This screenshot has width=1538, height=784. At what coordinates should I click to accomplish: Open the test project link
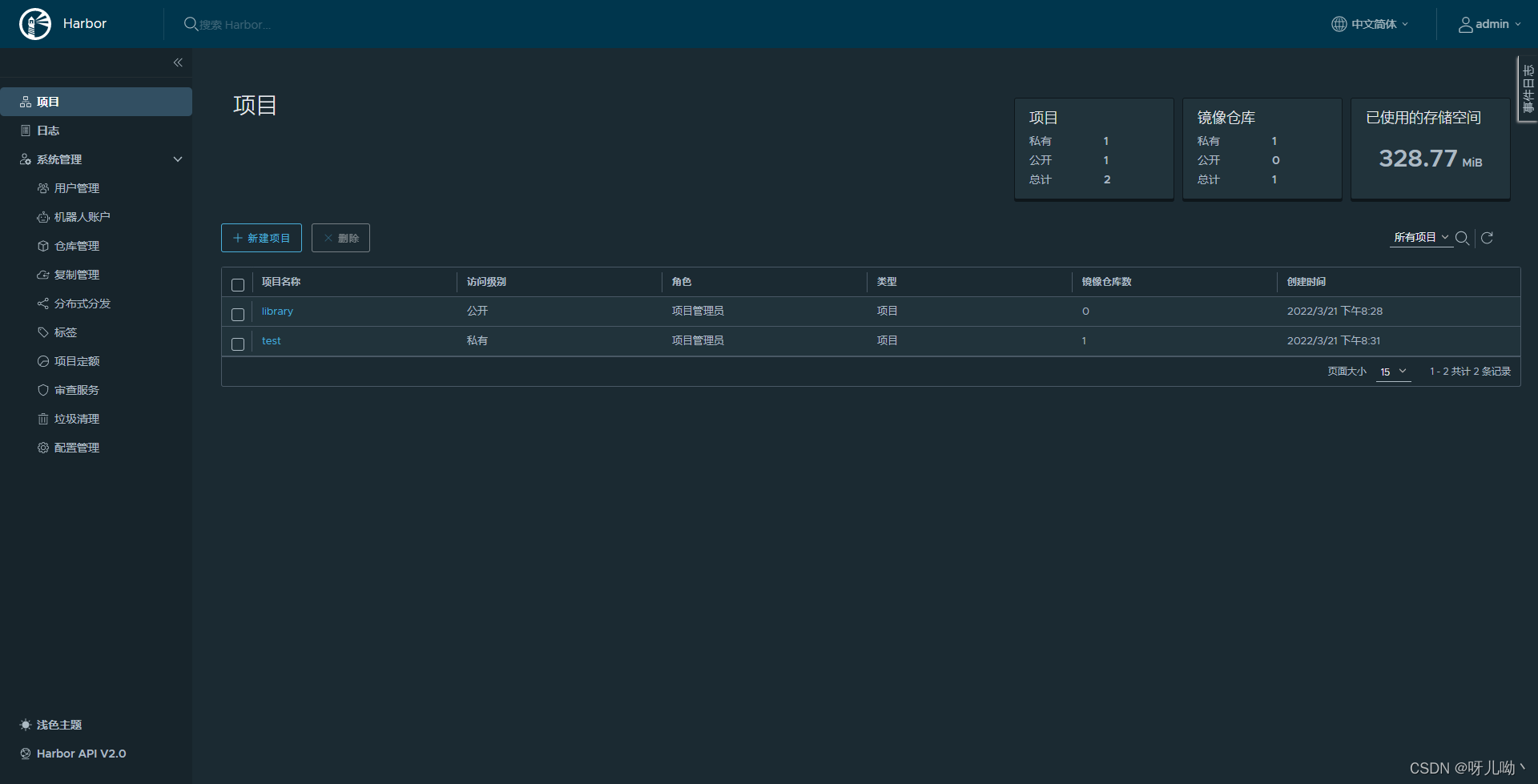point(271,341)
